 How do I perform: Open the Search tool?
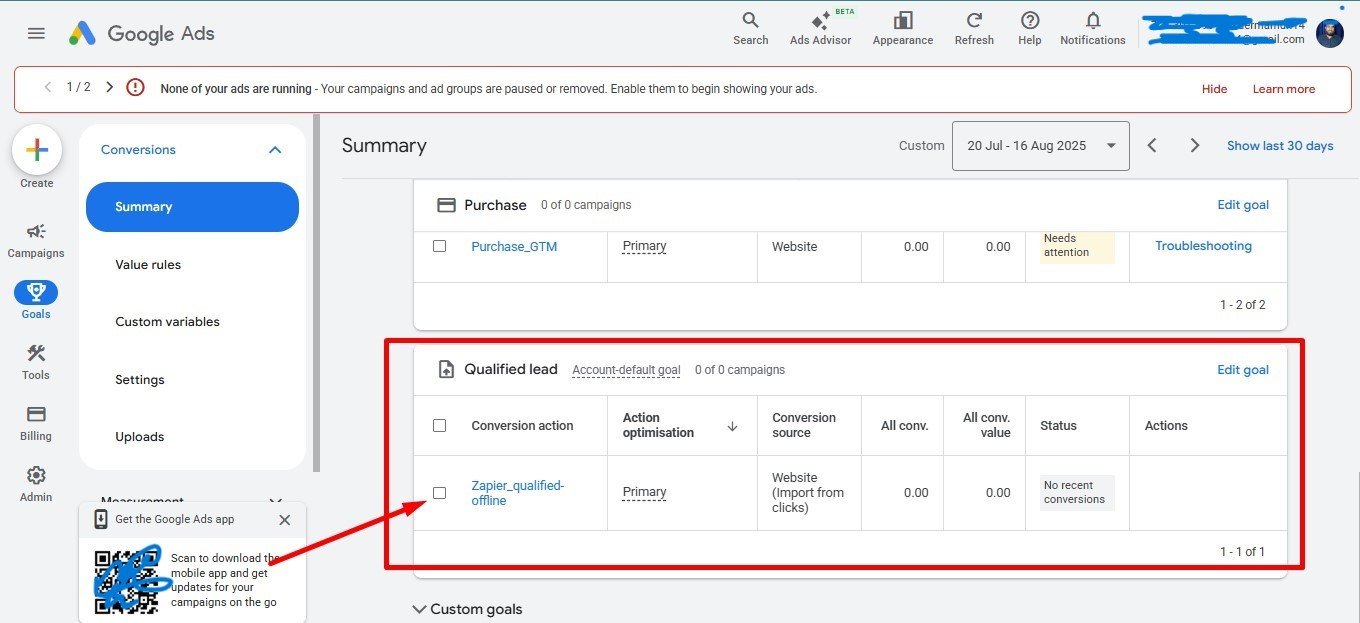point(750,28)
